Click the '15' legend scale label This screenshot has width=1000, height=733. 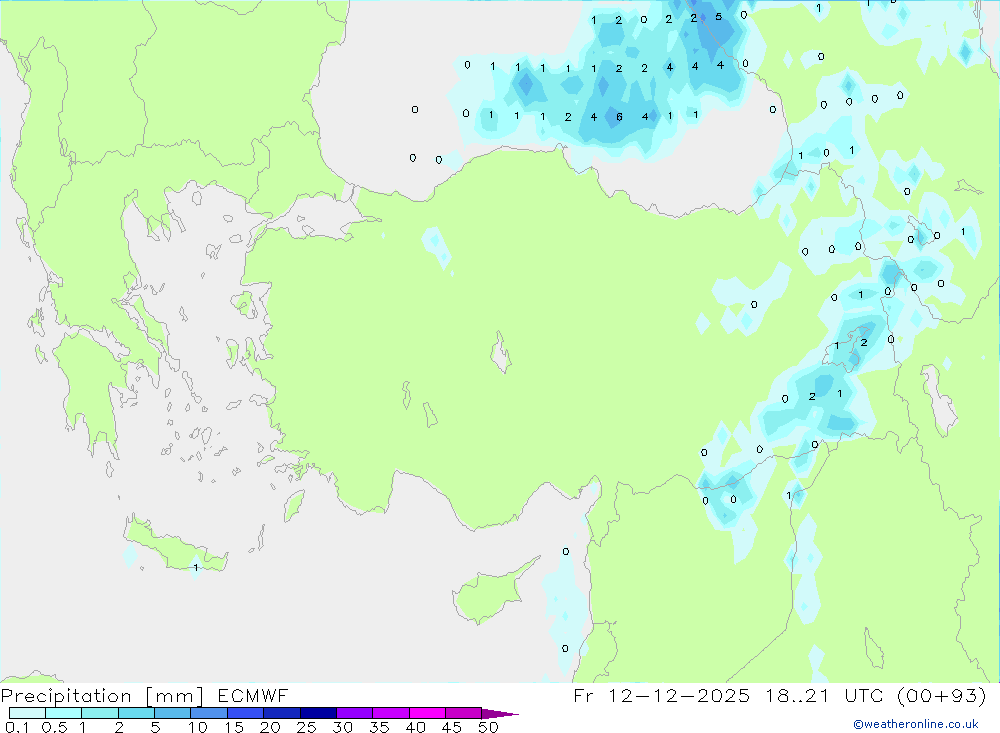[x=234, y=727]
